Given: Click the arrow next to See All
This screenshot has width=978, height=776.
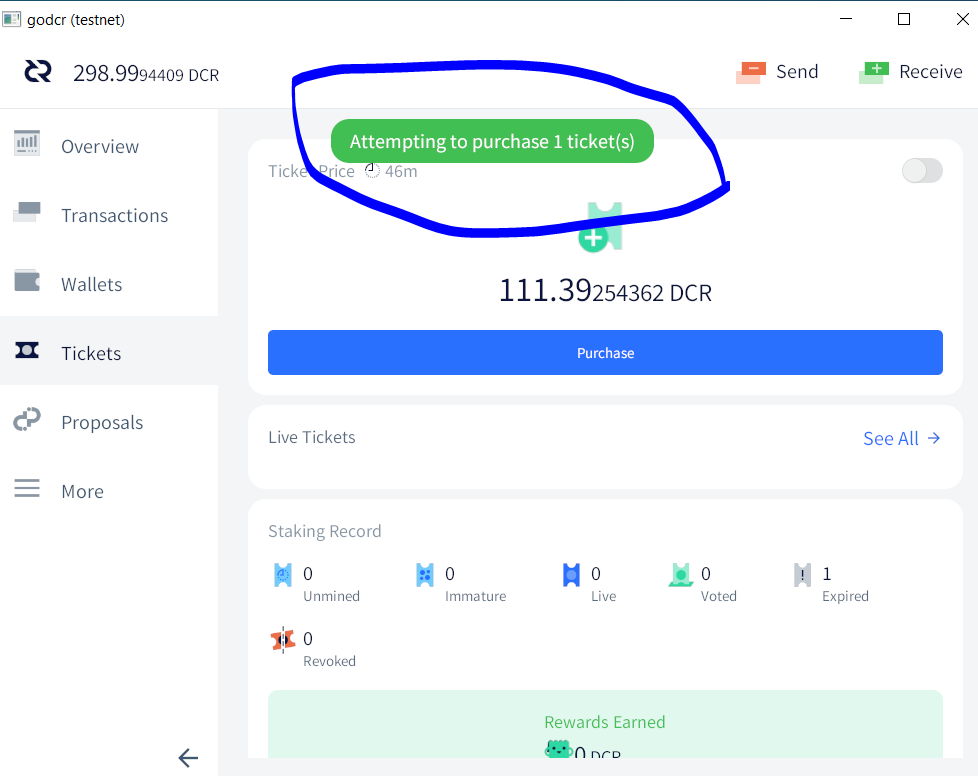Looking at the screenshot, I should coord(934,438).
